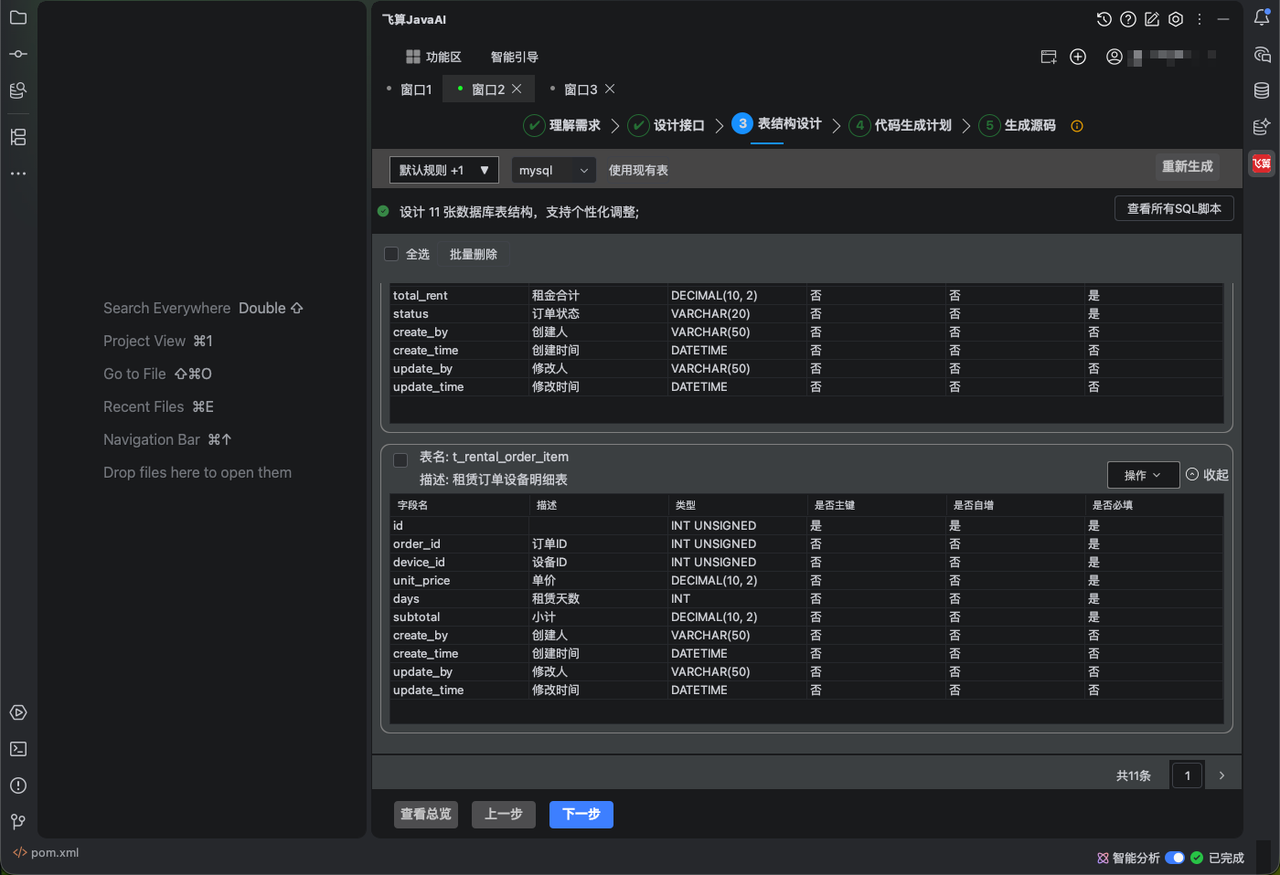Collapse the table with 收起

(1207, 475)
